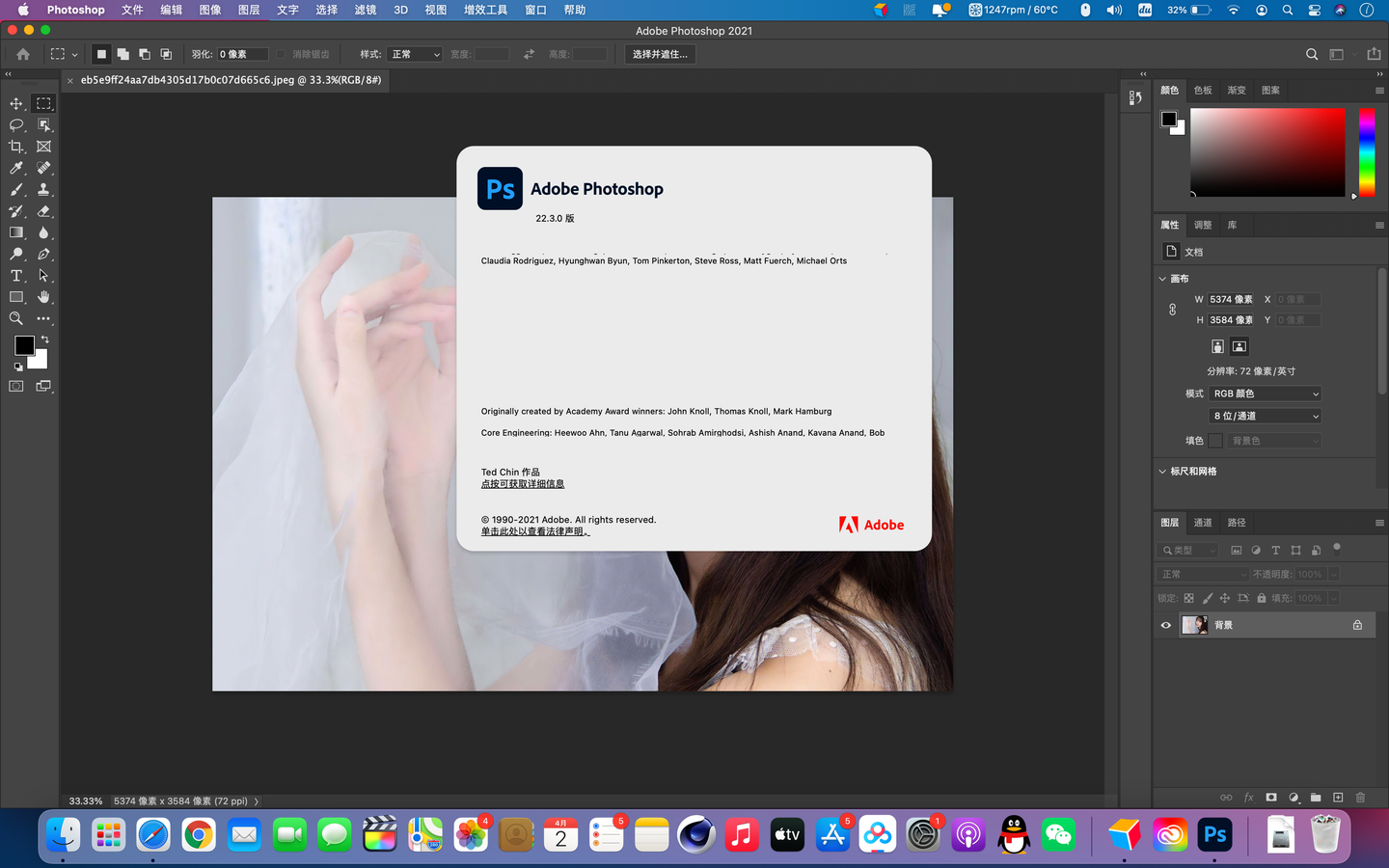The width and height of the screenshot is (1389, 868).
Task: Switch to the 路径 tab
Action: 1237,522
